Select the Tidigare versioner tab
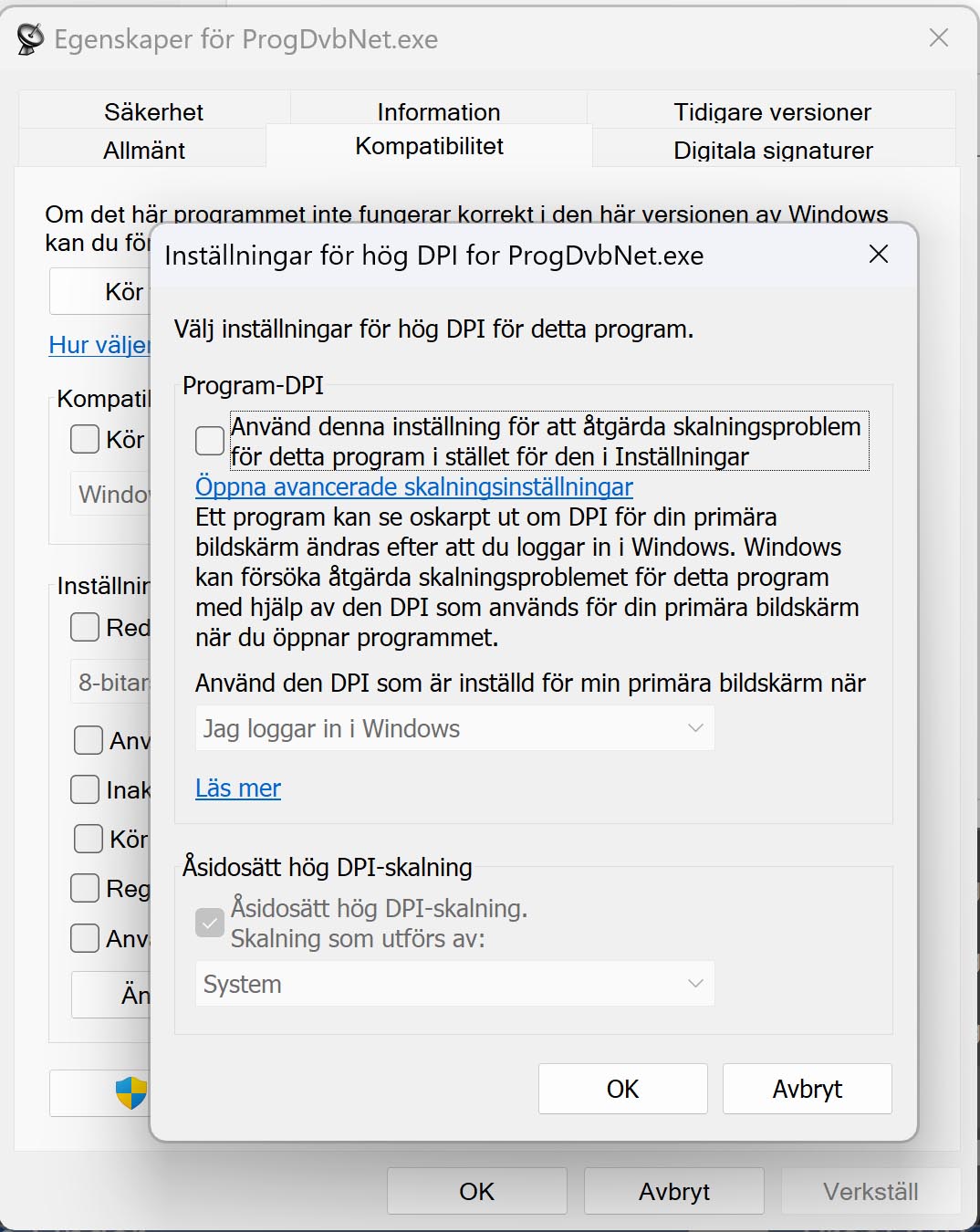 (772, 111)
